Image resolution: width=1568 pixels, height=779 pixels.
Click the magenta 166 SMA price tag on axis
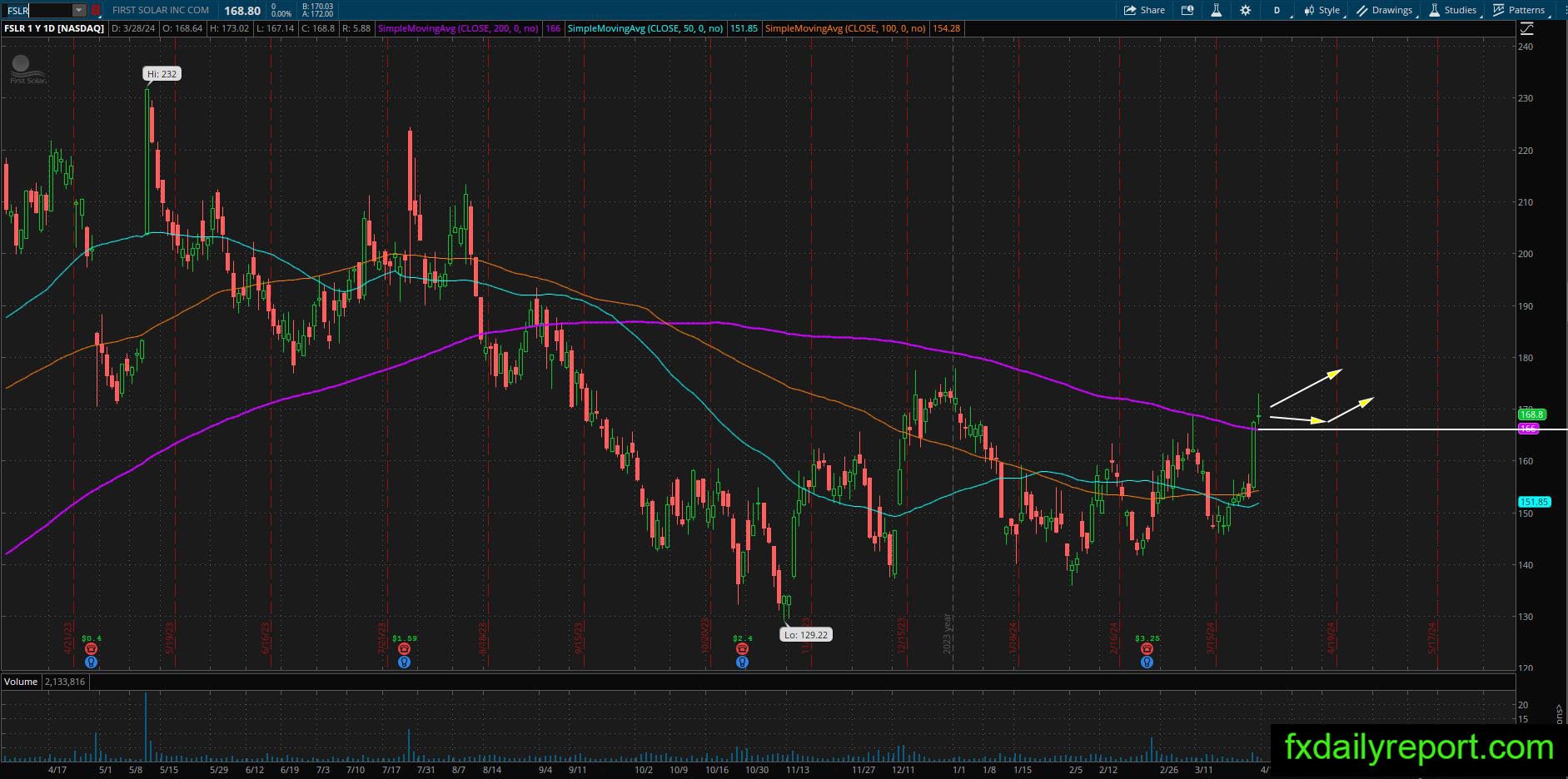1529,429
